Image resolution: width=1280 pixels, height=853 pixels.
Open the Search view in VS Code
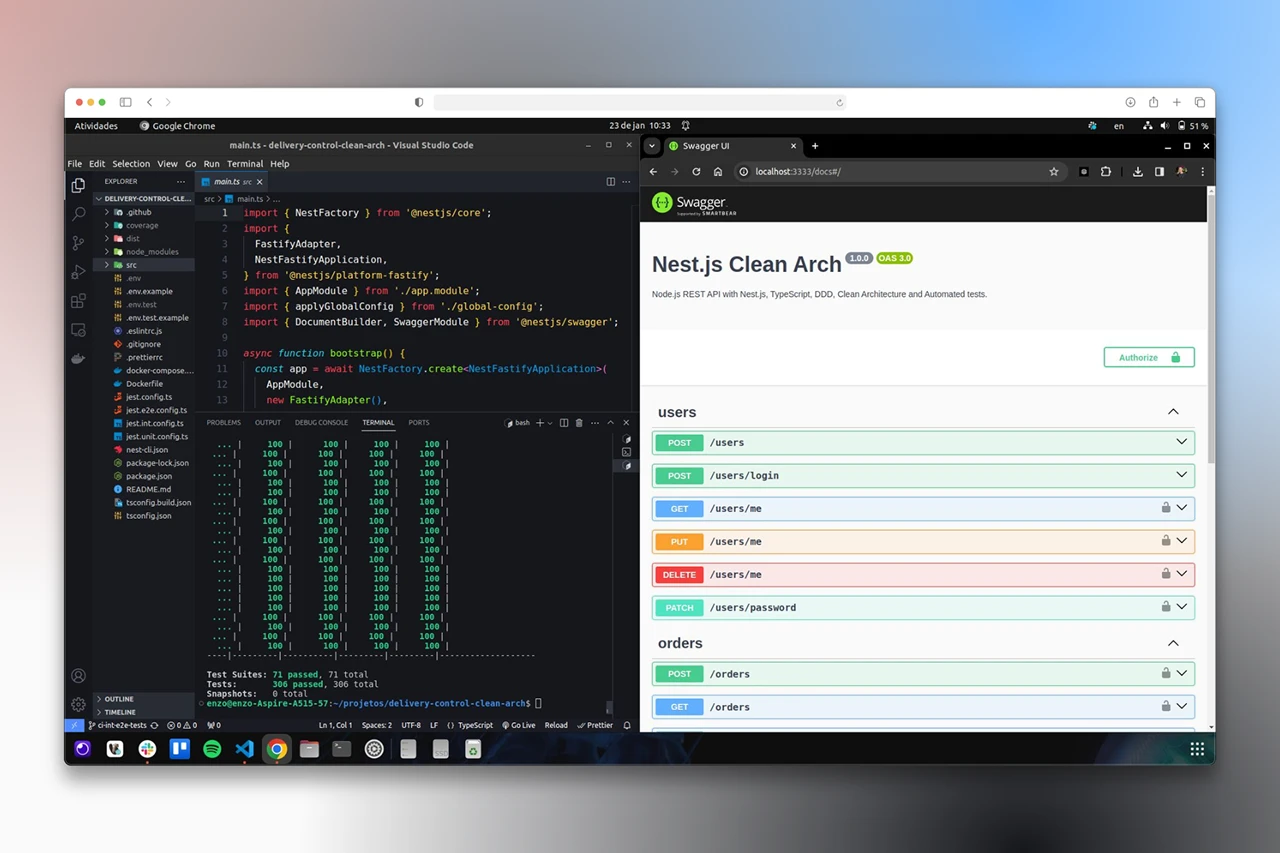[78, 214]
